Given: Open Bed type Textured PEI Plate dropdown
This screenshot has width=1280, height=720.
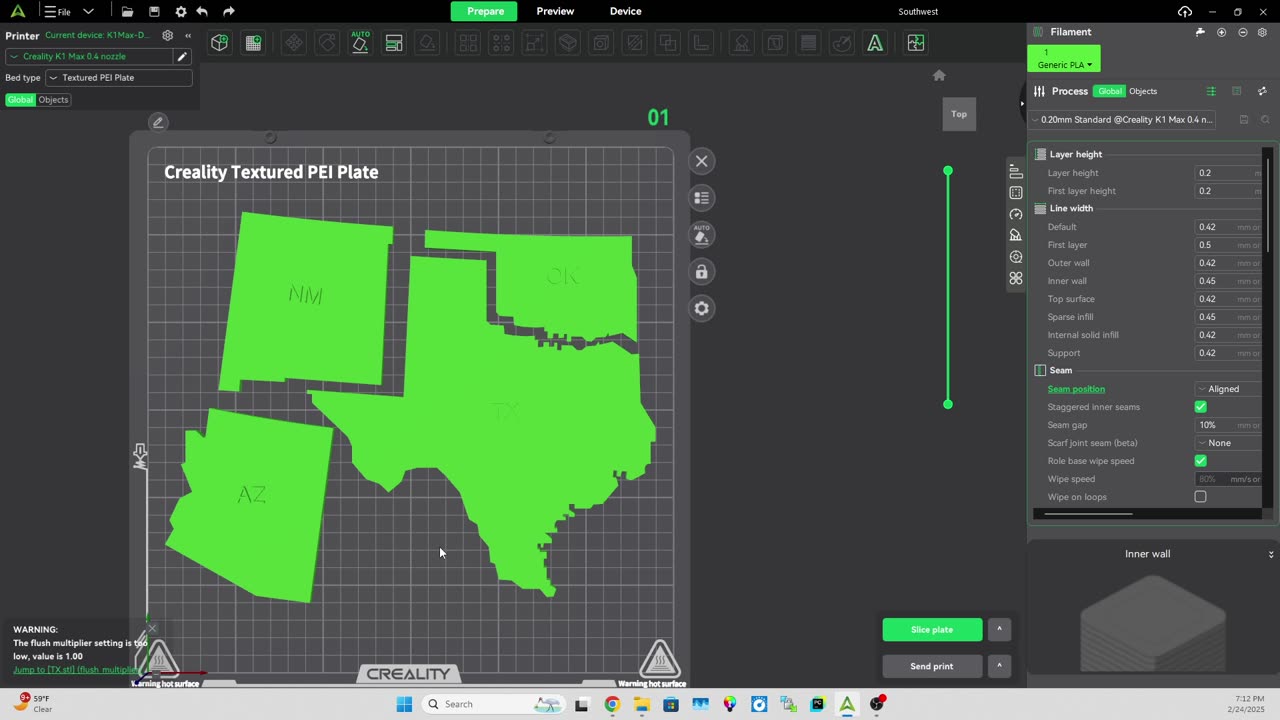Looking at the screenshot, I should (119, 78).
